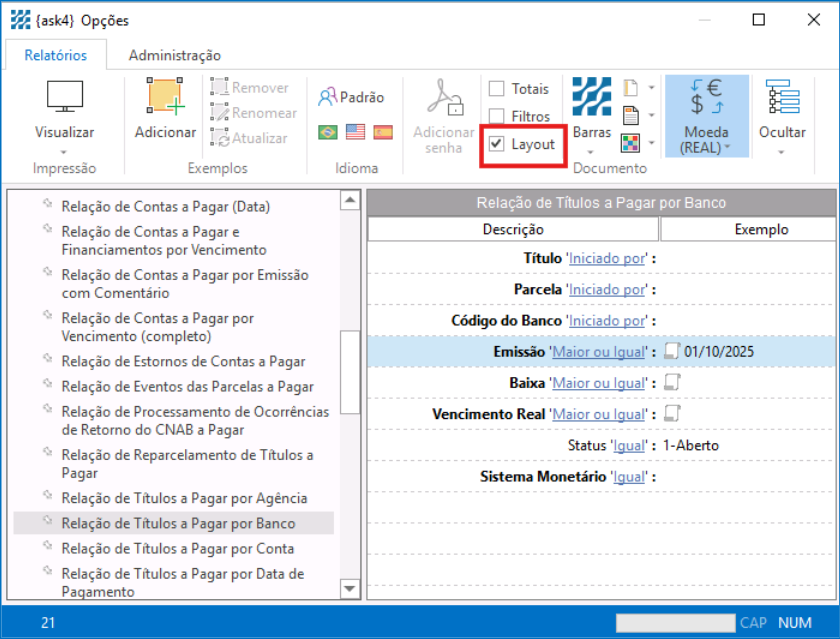The width and height of the screenshot is (840, 639).
Task: Click the Visualizar monitor icon
Action: point(64,98)
